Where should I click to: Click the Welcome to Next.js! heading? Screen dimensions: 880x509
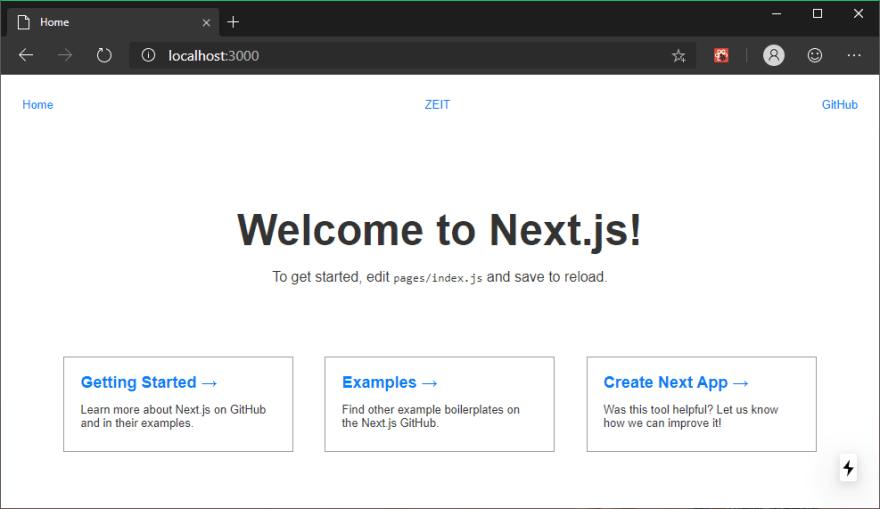439,230
